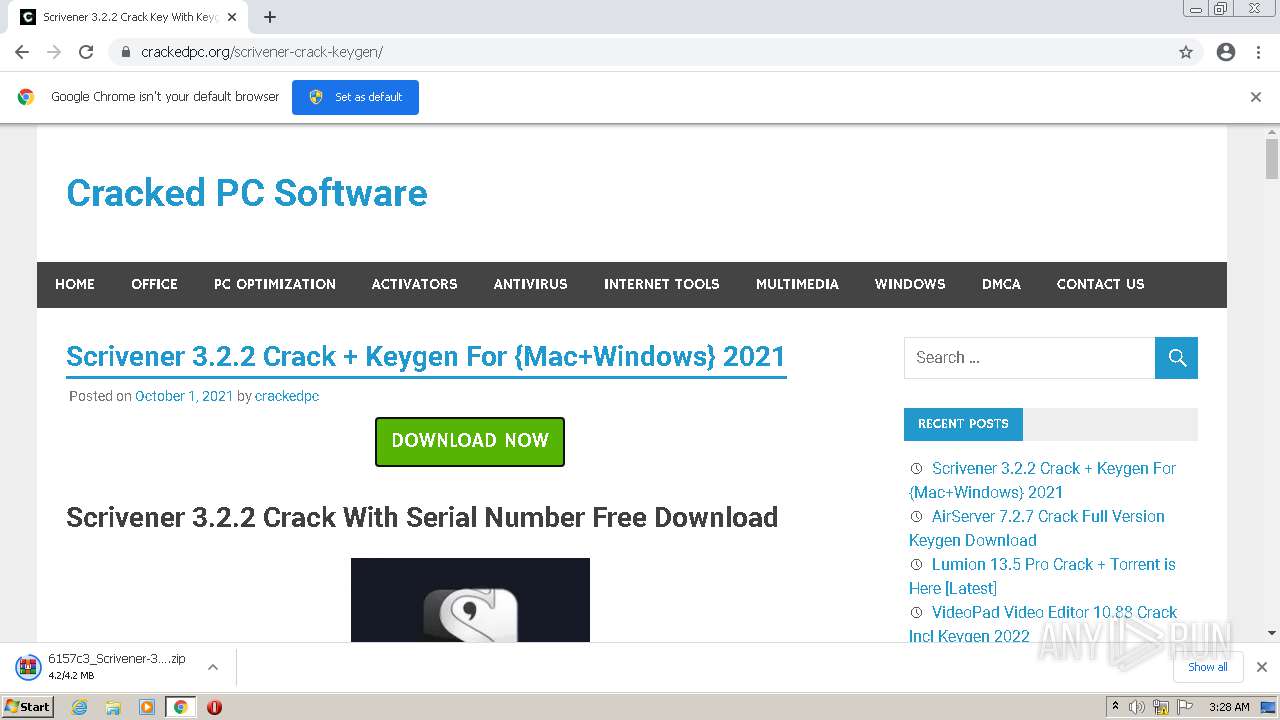Open recent post AirServer 7.2.7 Crack
The image size is (1280, 720).
(x=1037, y=528)
